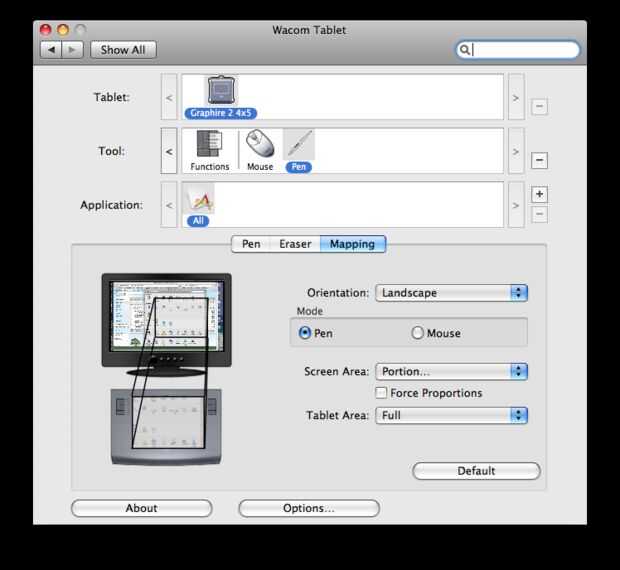Click the Show All button

pos(123,50)
